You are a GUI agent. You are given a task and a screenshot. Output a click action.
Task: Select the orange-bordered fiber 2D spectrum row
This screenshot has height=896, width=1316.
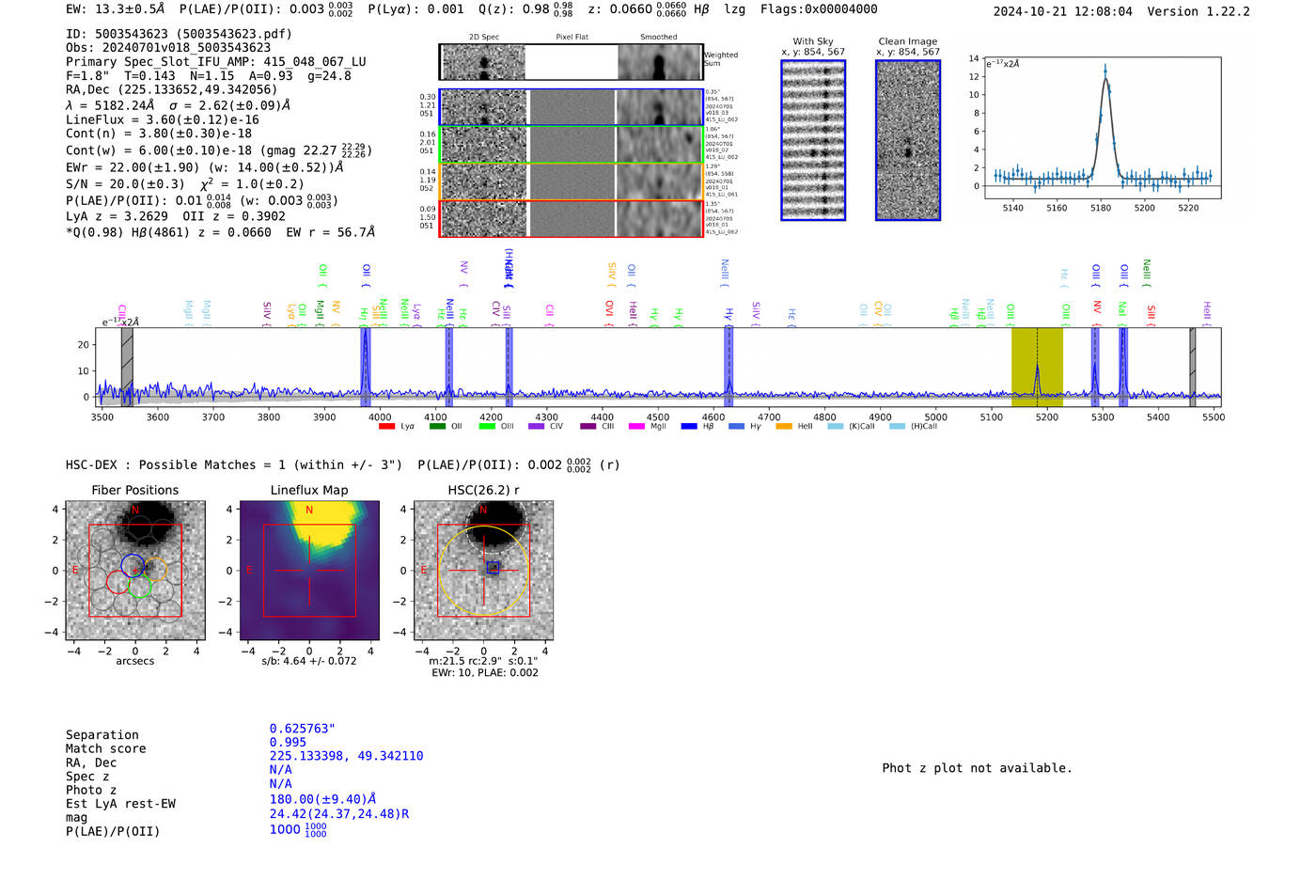572,181
